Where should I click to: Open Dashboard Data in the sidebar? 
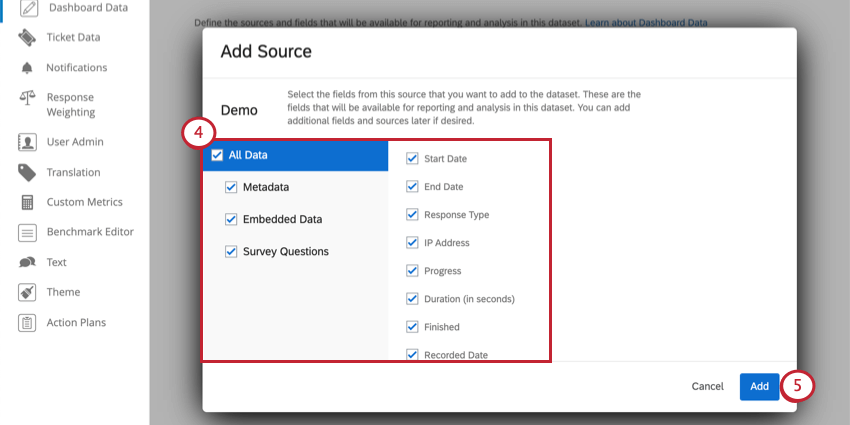tap(88, 8)
